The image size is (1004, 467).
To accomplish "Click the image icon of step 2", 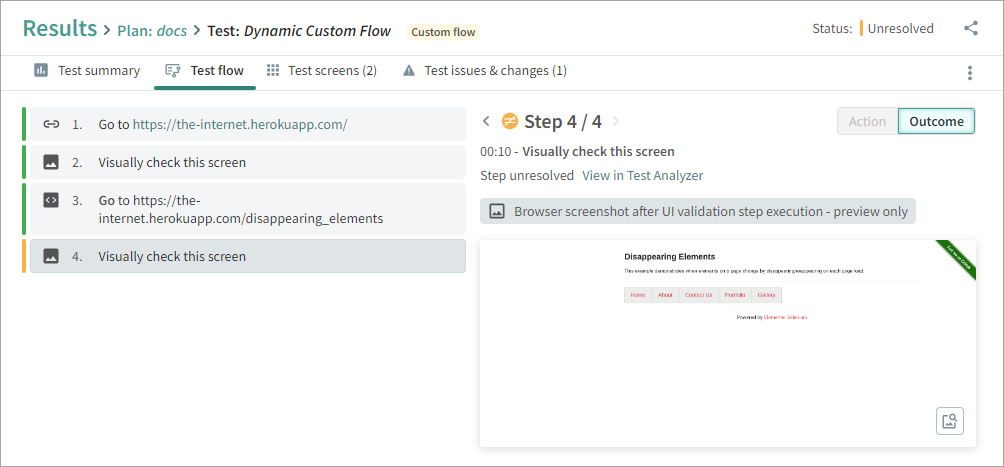I will click(x=51, y=162).
